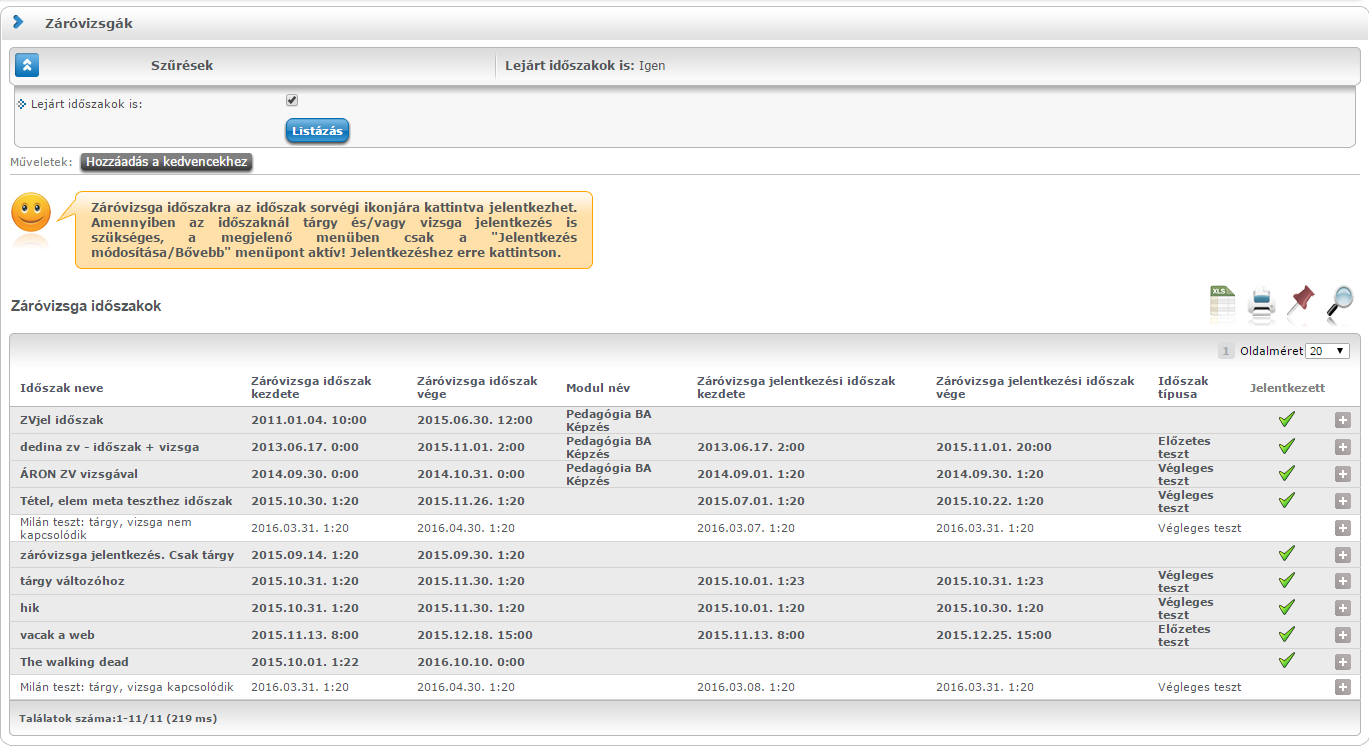
Task: Open plus menu for ZVjel időszak row
Action: 1343,420
